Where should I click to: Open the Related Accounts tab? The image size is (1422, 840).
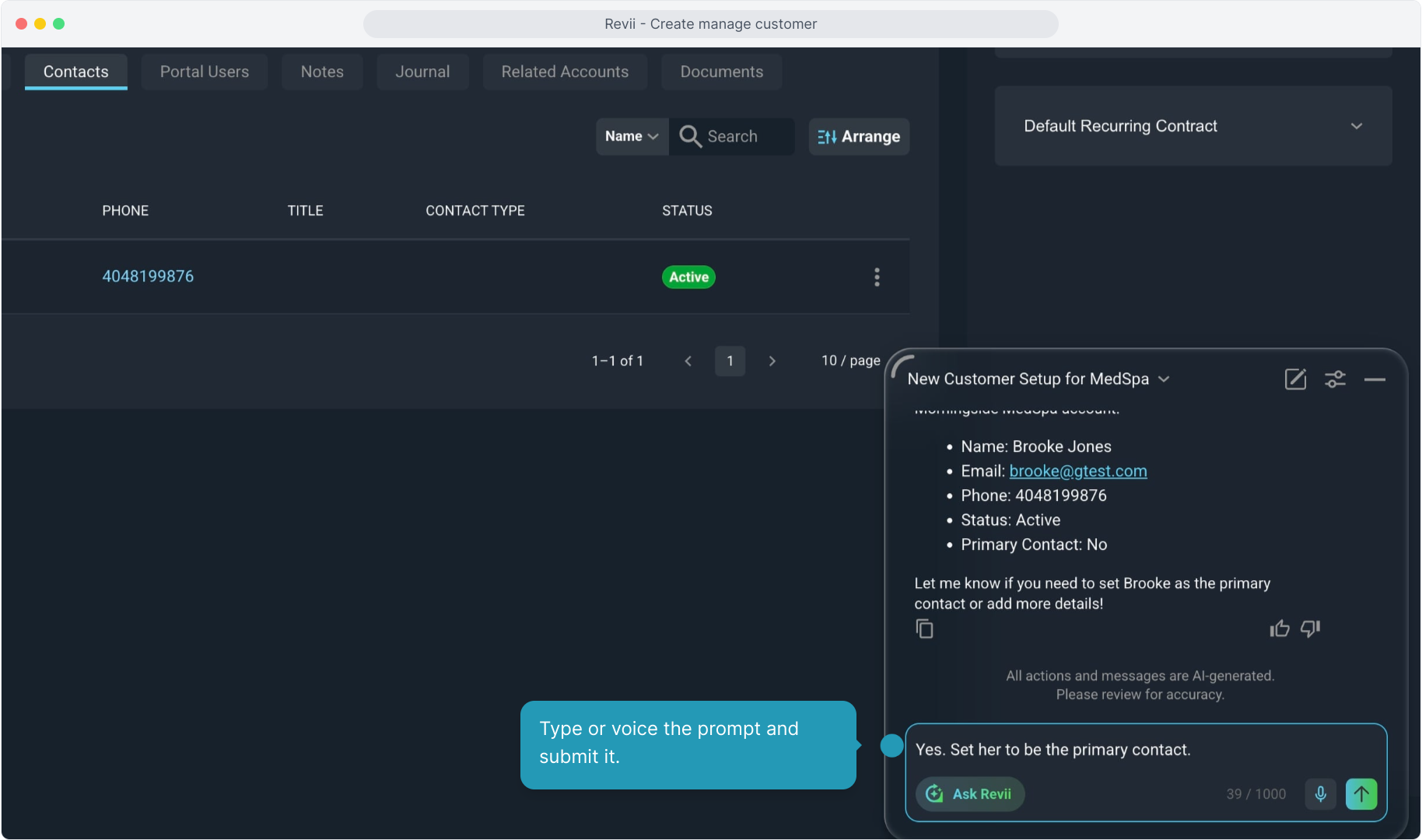(x=565, y=72)
